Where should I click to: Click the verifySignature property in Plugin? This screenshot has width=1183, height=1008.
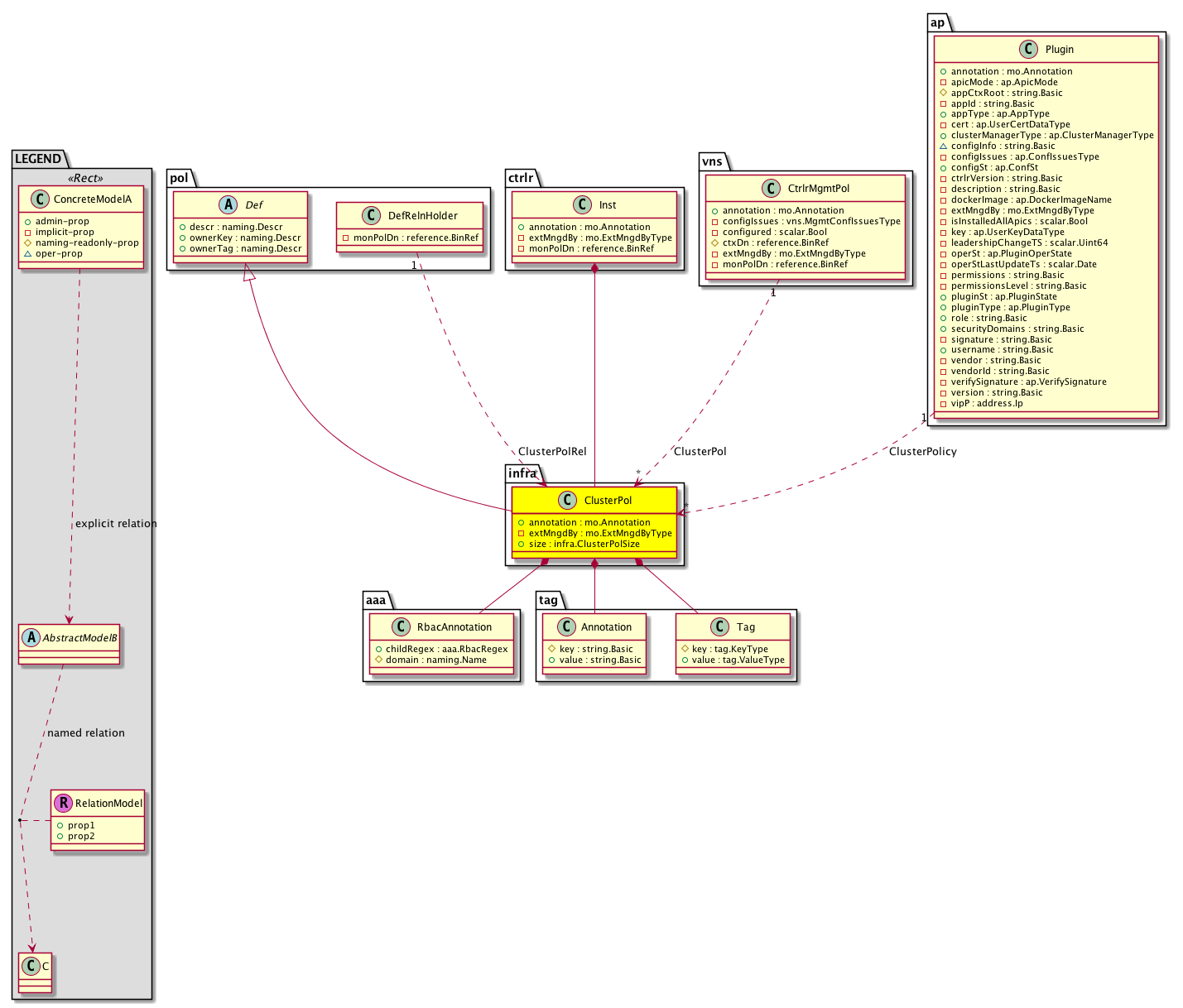pos(1028,382)
